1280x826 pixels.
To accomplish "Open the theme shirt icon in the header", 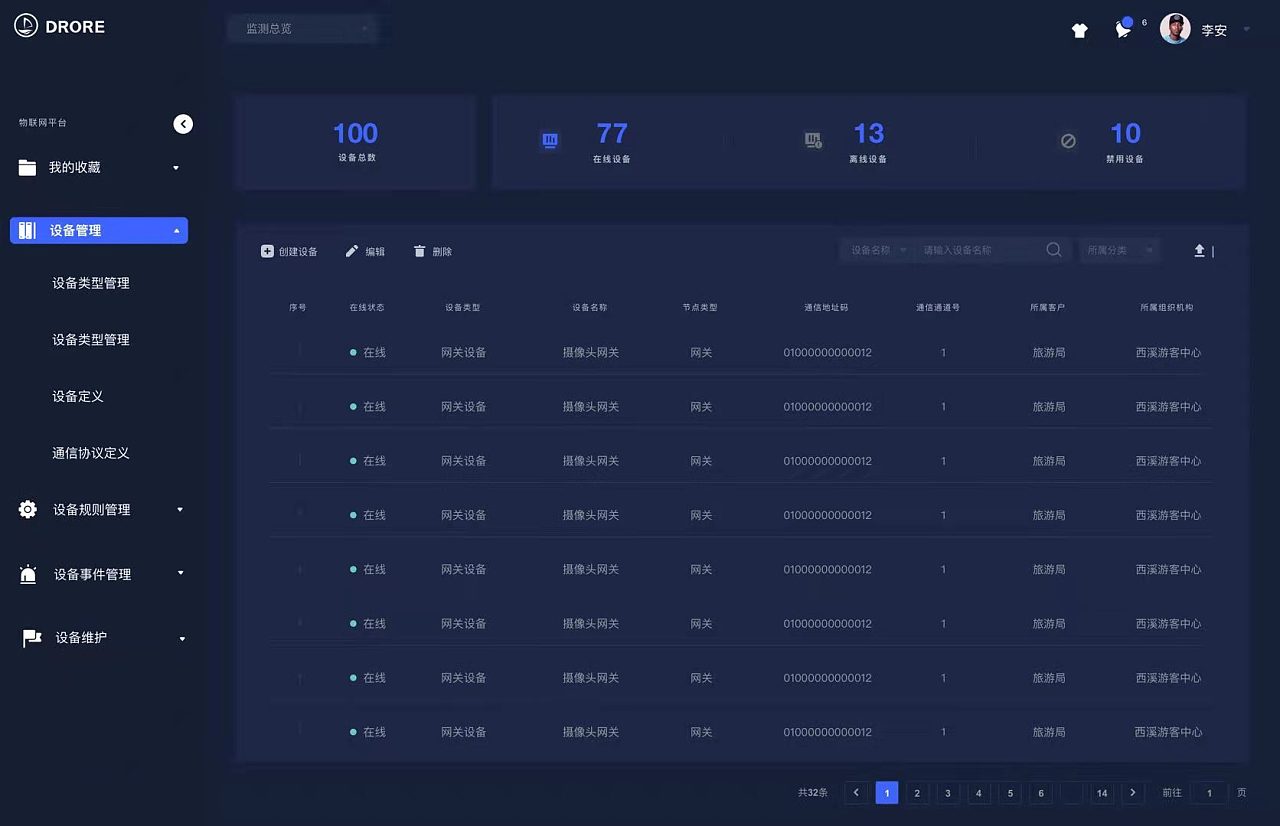I will pos(1079,30).
